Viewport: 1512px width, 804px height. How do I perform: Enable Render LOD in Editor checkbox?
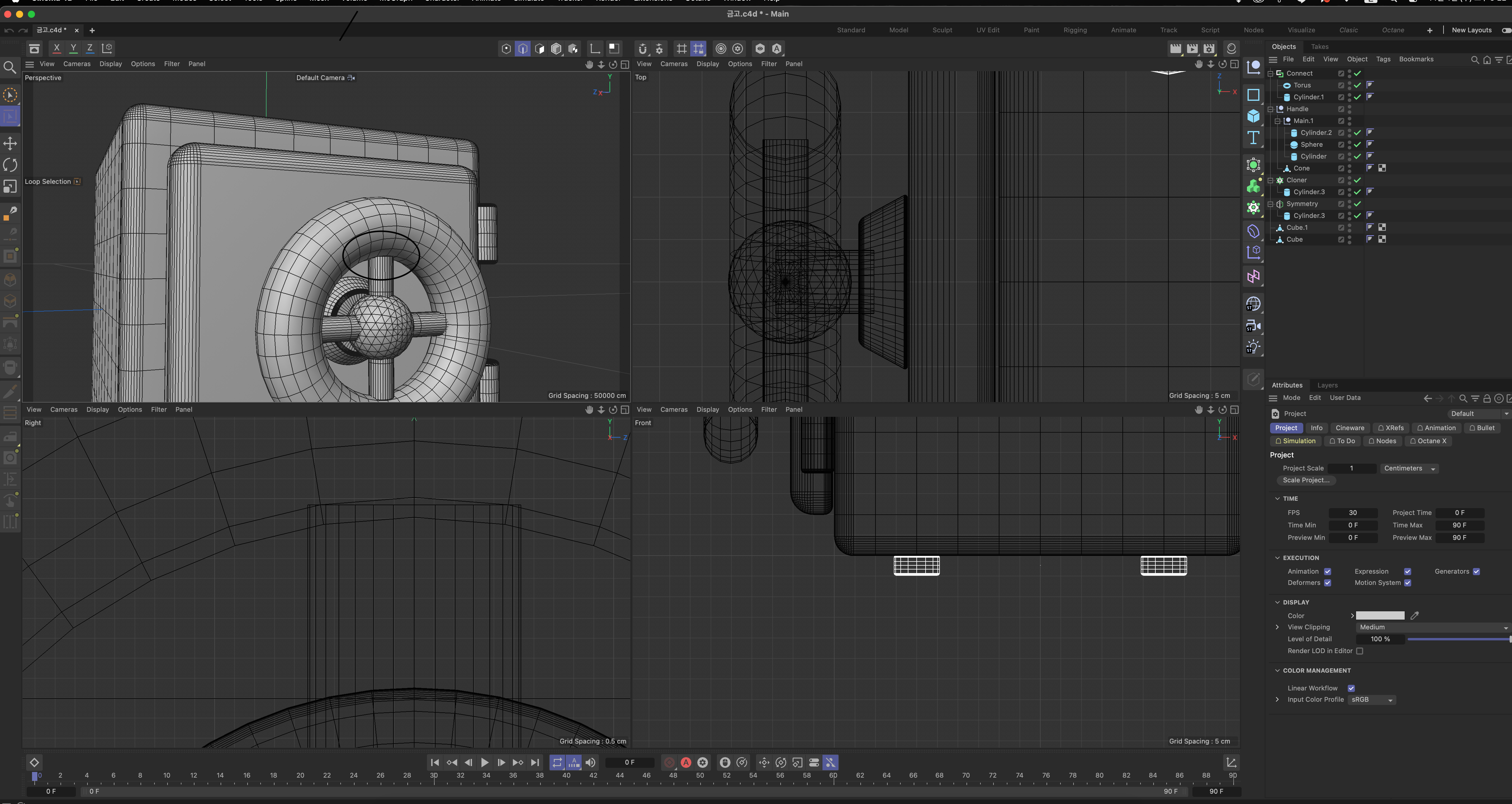pyautogui.click(x=1359, y=651)
